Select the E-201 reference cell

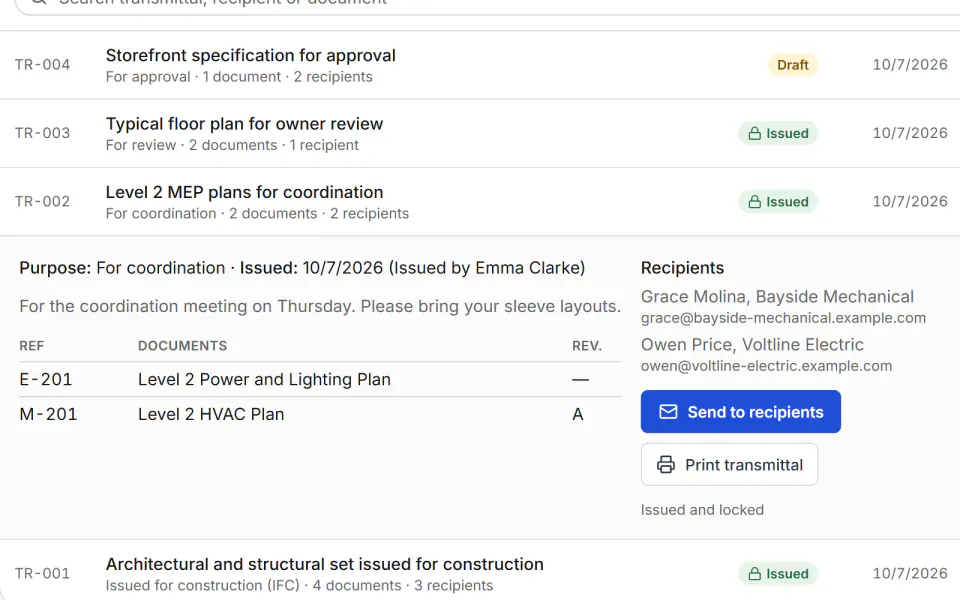pos(46,380)
